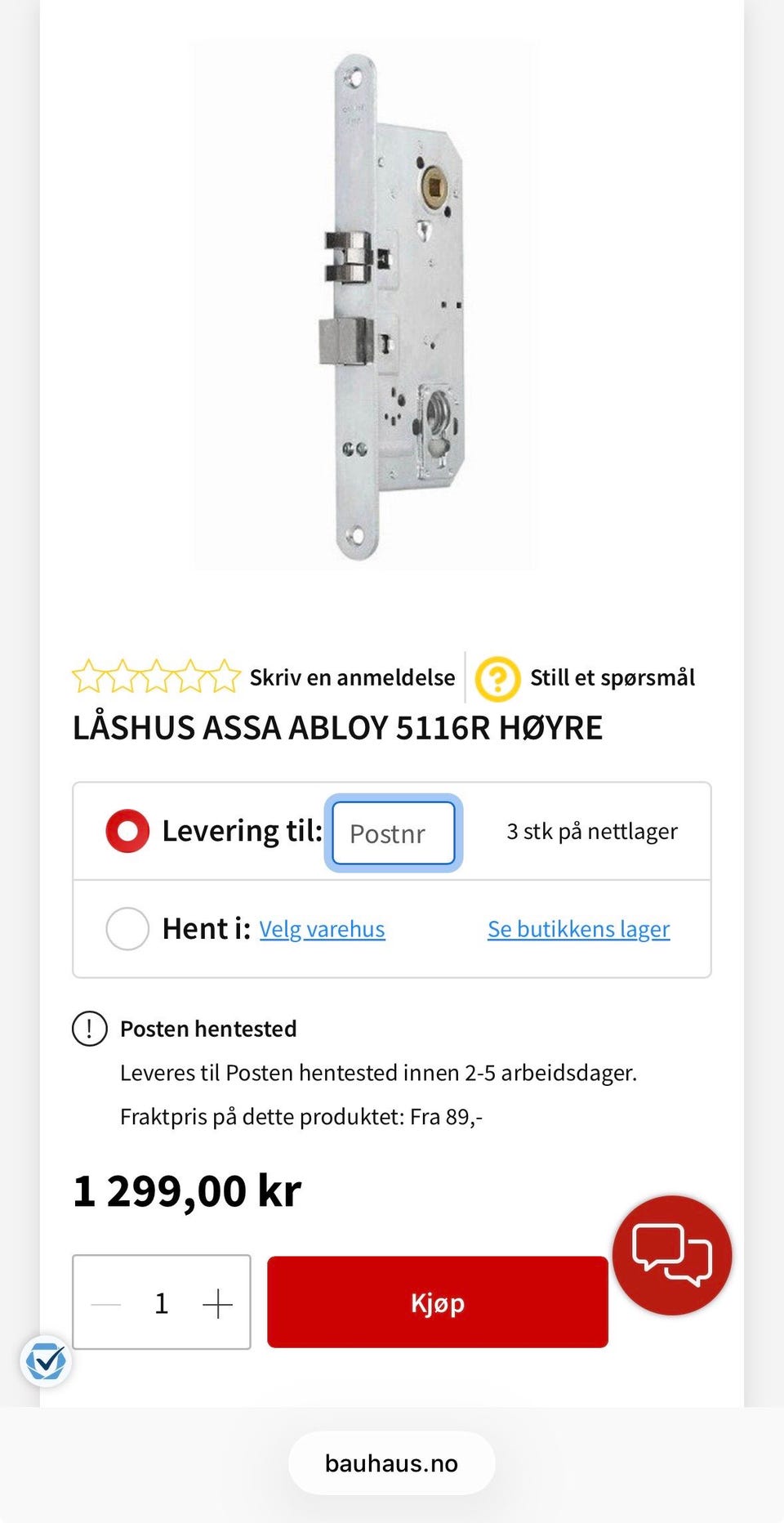The width and height of the screenshot is (784, 1523).
Task: Select the Hent i radio button
Action: (x=127, y=929)
